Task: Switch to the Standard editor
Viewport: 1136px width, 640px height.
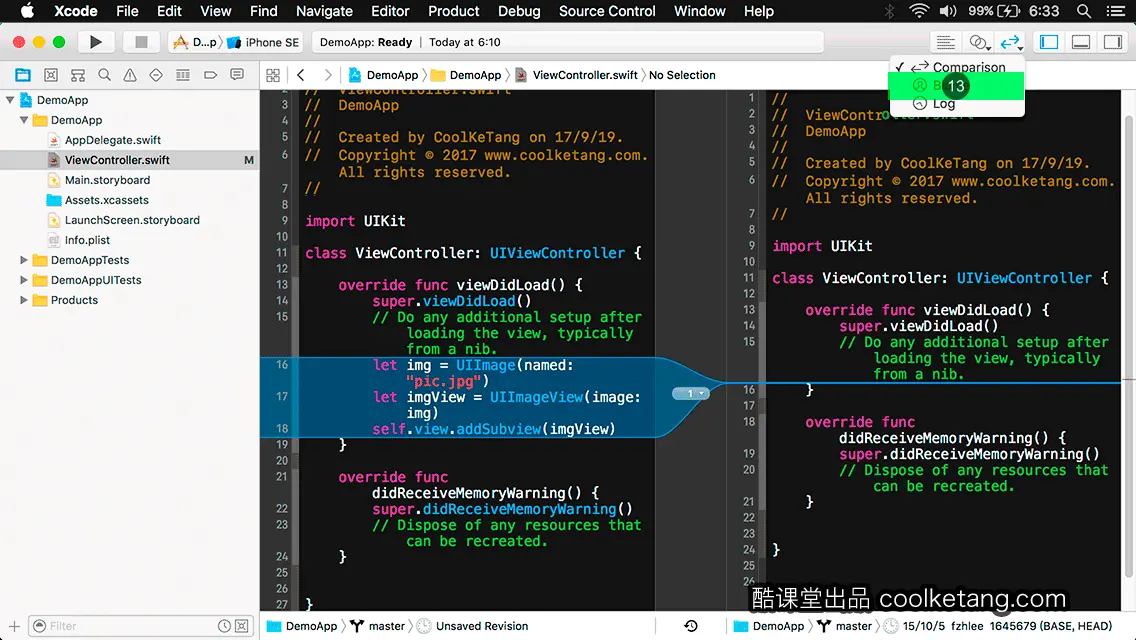Action: (x=945, y=42)
